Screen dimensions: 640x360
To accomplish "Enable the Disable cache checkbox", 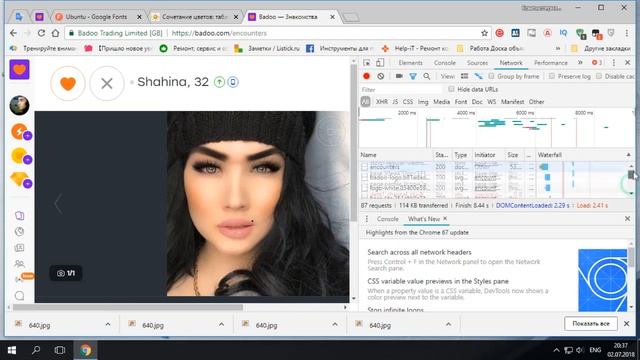I will [599, 76].
